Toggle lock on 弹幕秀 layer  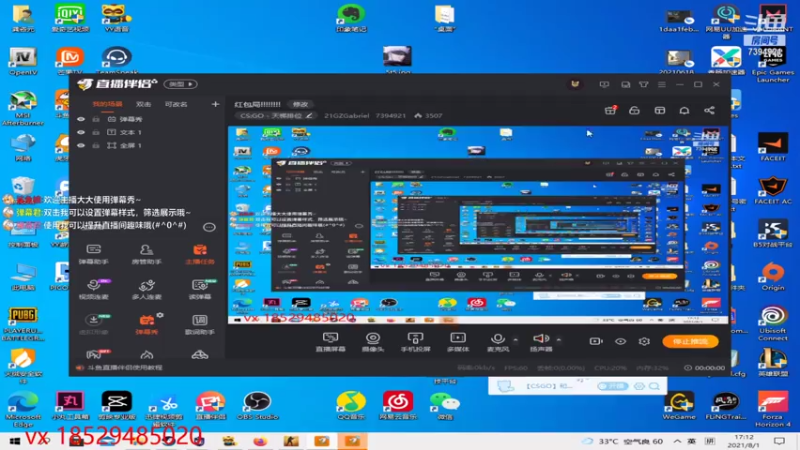(x=96, y=119)
